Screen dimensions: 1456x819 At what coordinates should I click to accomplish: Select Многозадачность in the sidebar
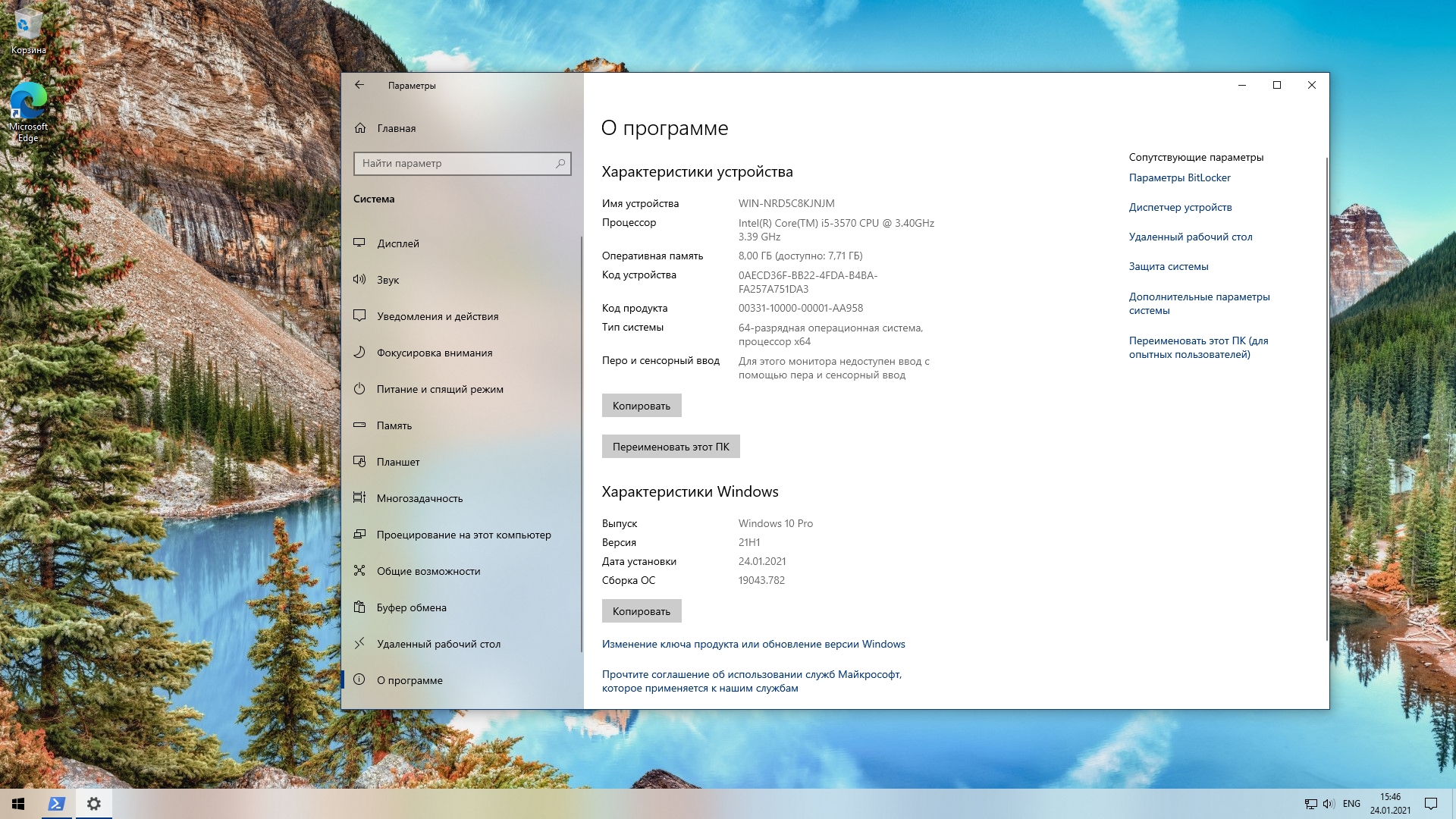click(461, 498)
